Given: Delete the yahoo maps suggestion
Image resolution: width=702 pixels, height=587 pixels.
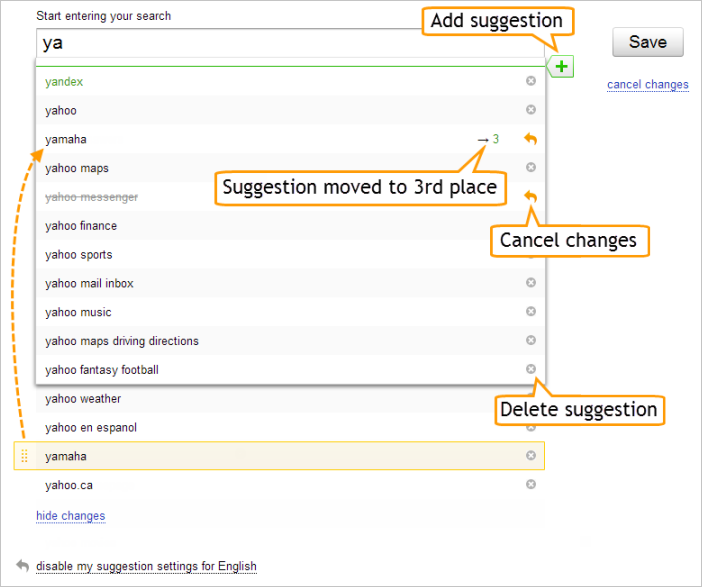Looking at the screenshot, I should tap(531, 167).
